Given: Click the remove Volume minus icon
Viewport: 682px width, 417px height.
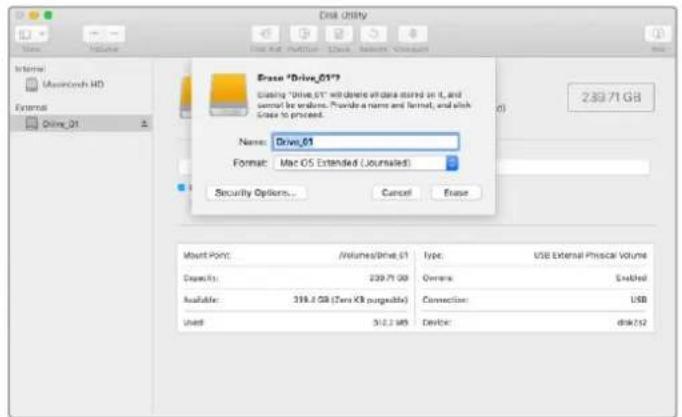Looking at the screenshot, I should point(114,34).
